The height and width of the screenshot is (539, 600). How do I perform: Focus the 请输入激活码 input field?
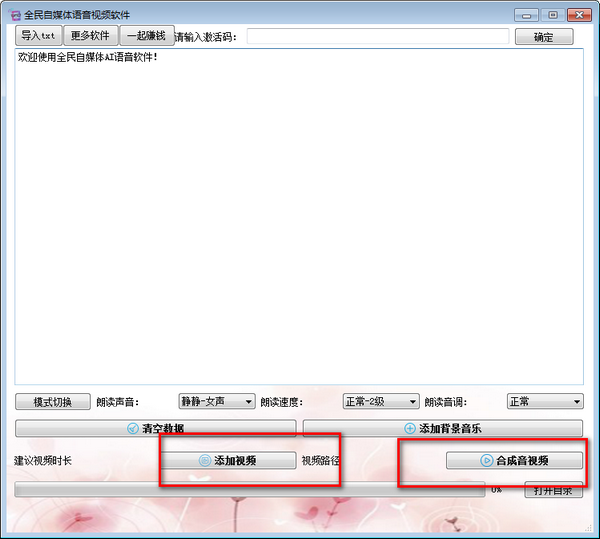(378, 37)
